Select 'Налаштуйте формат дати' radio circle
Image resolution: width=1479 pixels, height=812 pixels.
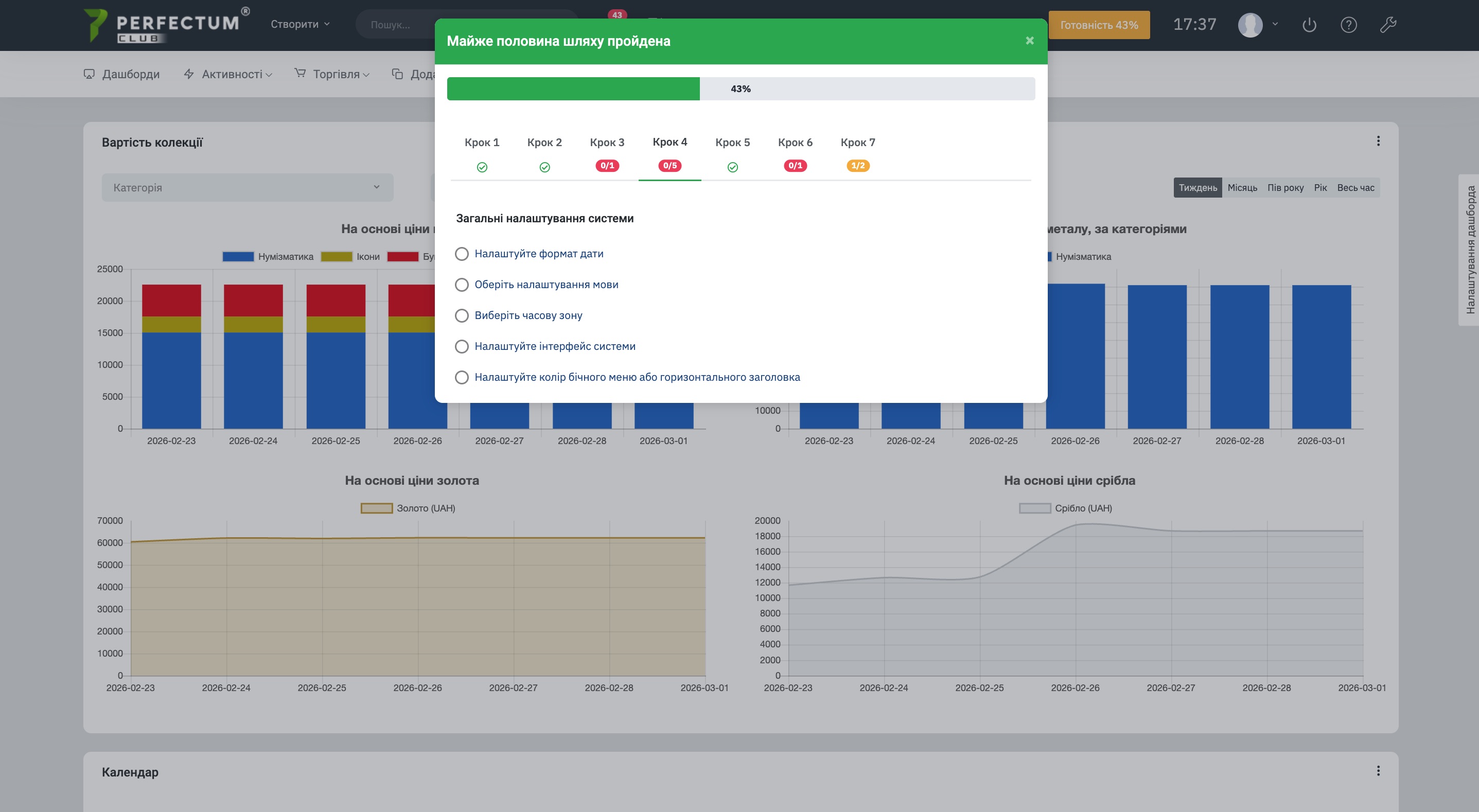point(462,254)
